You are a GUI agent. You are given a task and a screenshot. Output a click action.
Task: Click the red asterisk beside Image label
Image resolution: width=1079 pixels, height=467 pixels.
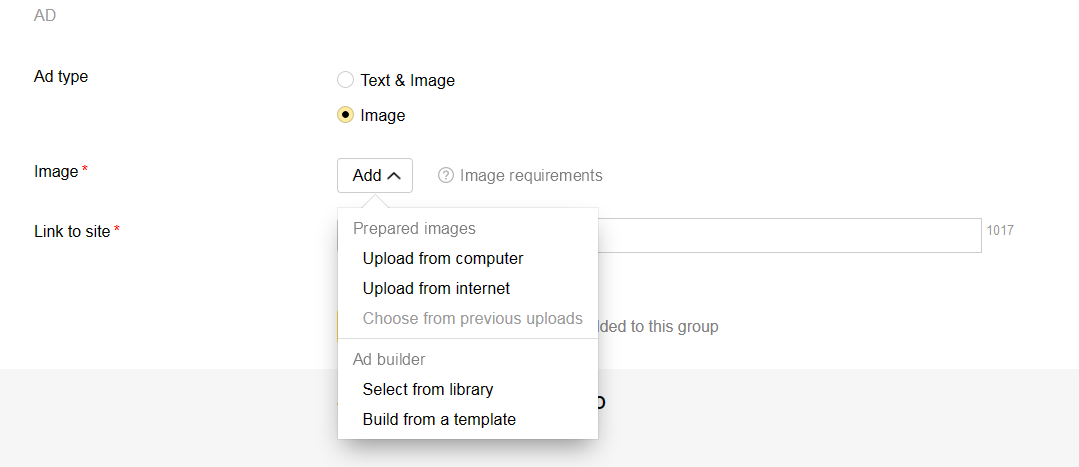85,171
